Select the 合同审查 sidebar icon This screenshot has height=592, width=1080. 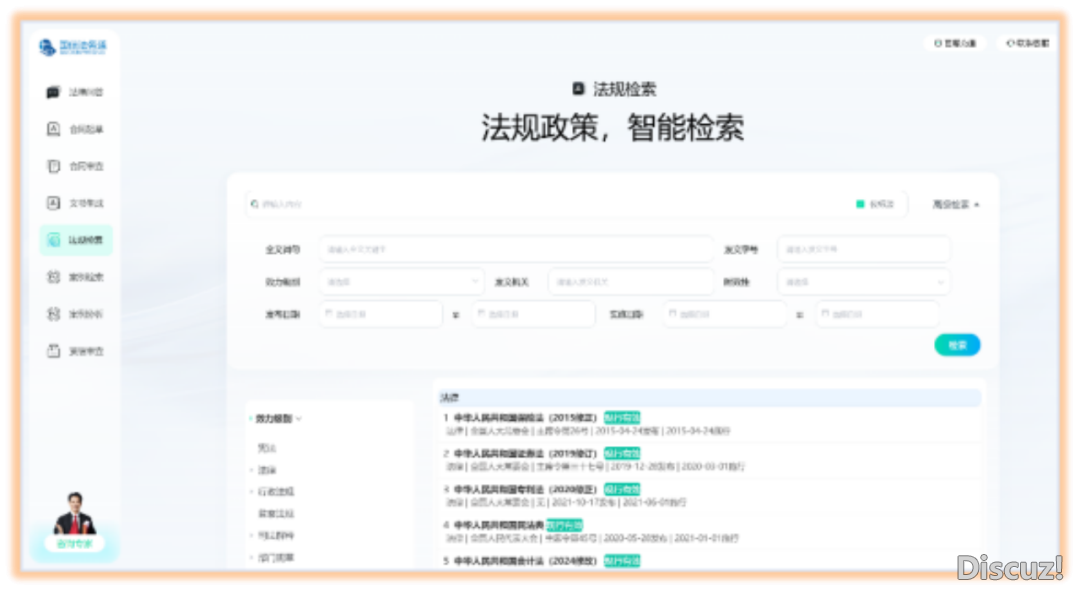[54, 166]
